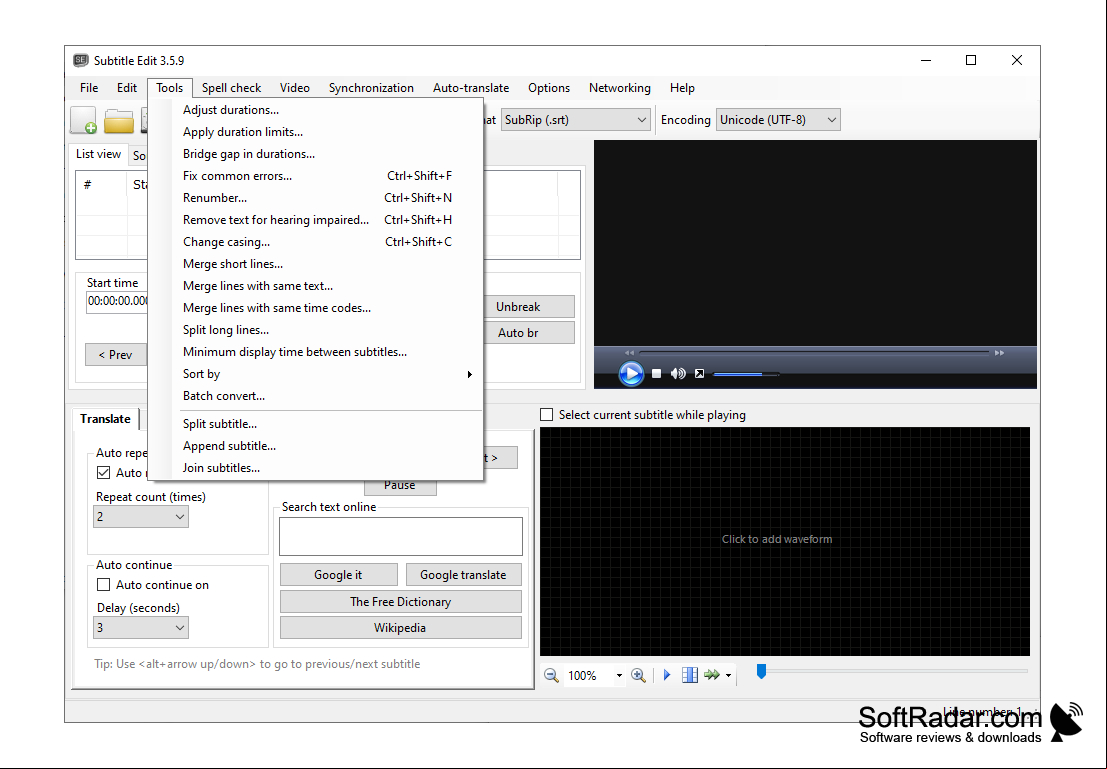This screenshot has height=769, width=1107.
Task: Toggle the Auto repeat checkbox
Action: pos(104,472)
